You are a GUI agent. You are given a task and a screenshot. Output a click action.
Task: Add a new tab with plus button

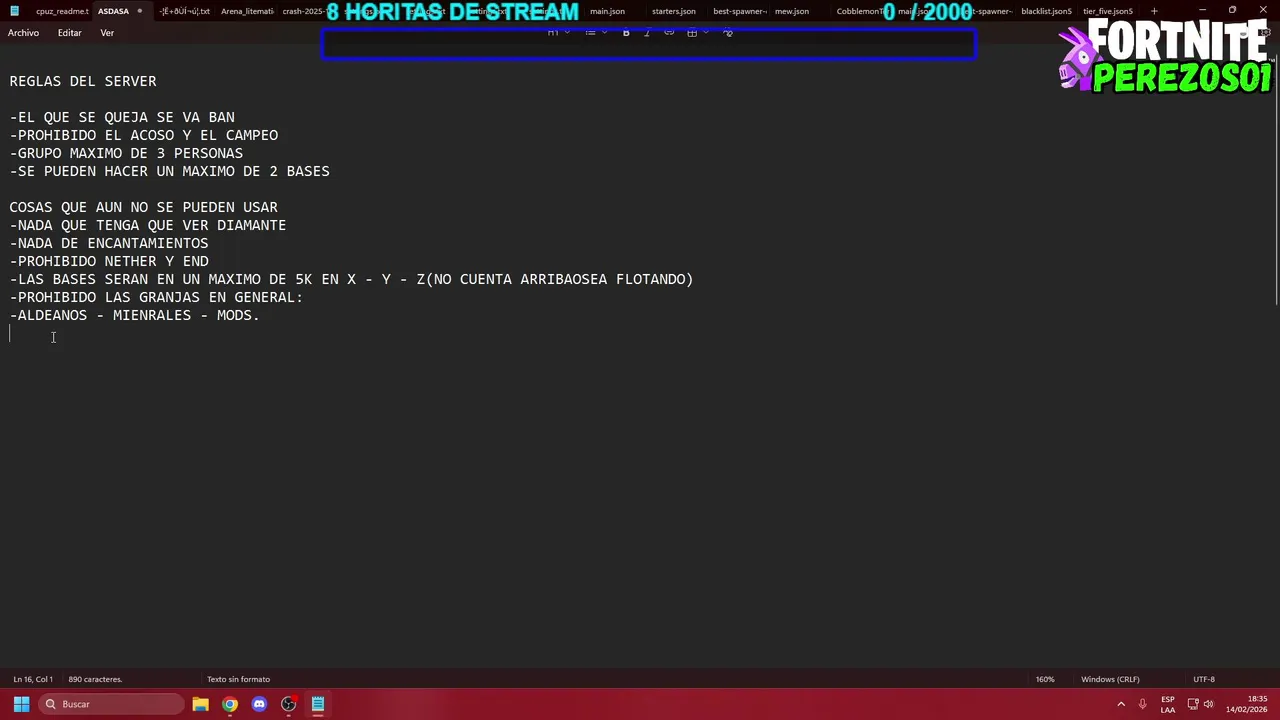1154,11
